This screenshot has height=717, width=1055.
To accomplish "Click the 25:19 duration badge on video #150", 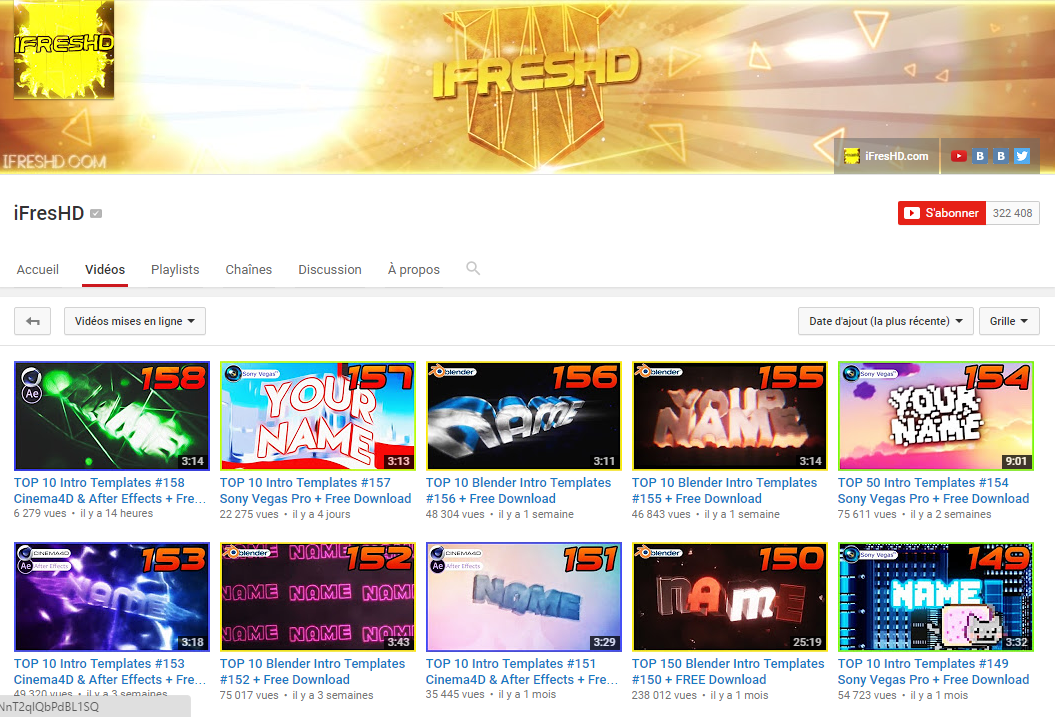I will pos(807,642).
